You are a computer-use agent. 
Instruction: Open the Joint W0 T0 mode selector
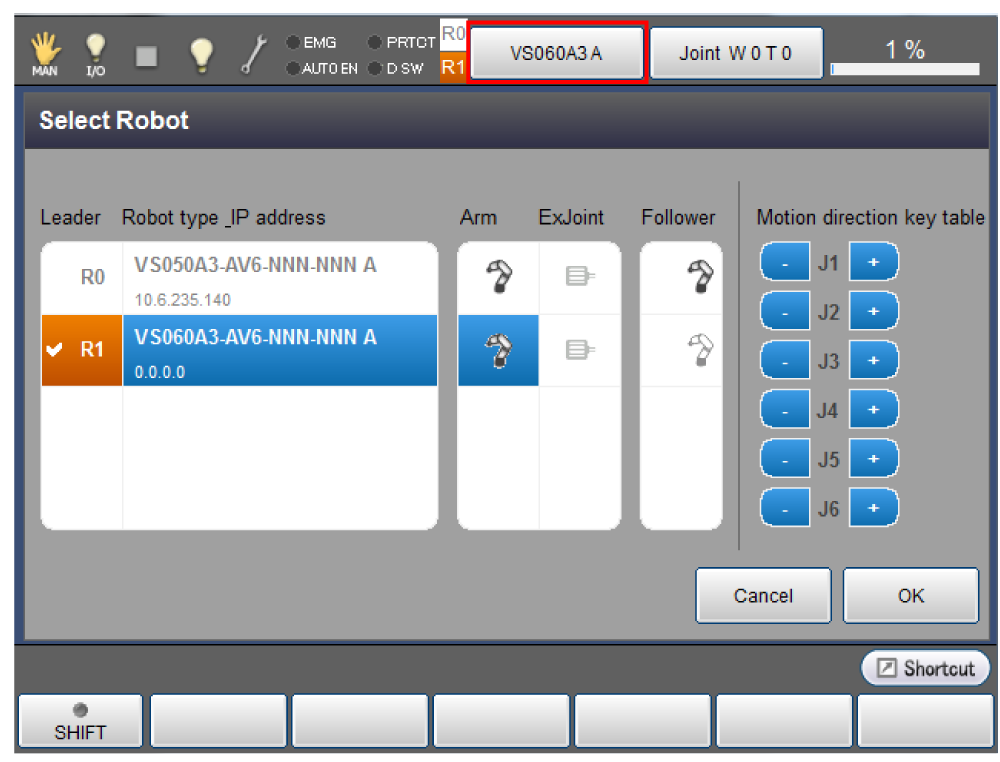pos(736,53)
